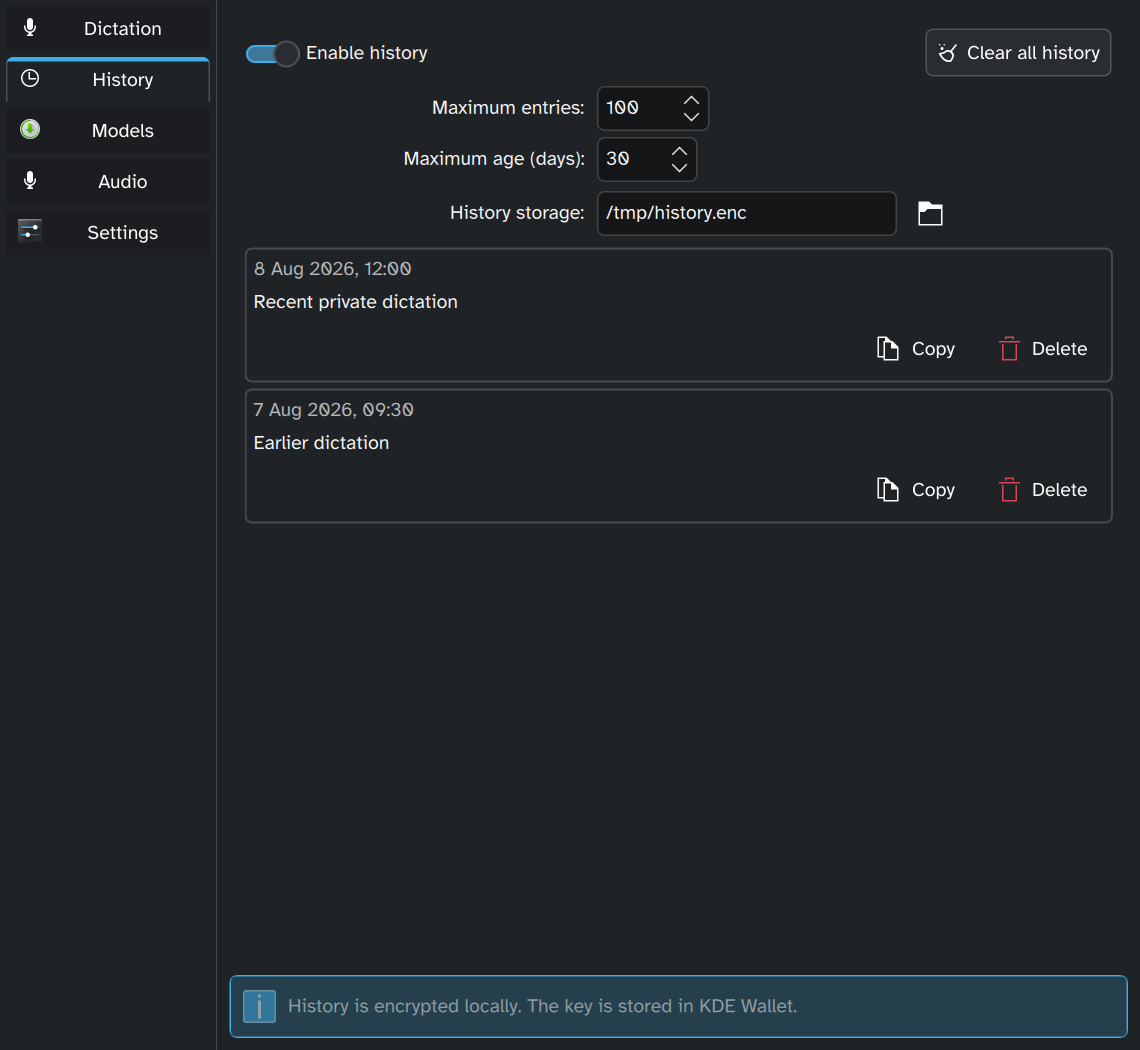
Task: Open the Dictation tab
Action: [108, 28]
